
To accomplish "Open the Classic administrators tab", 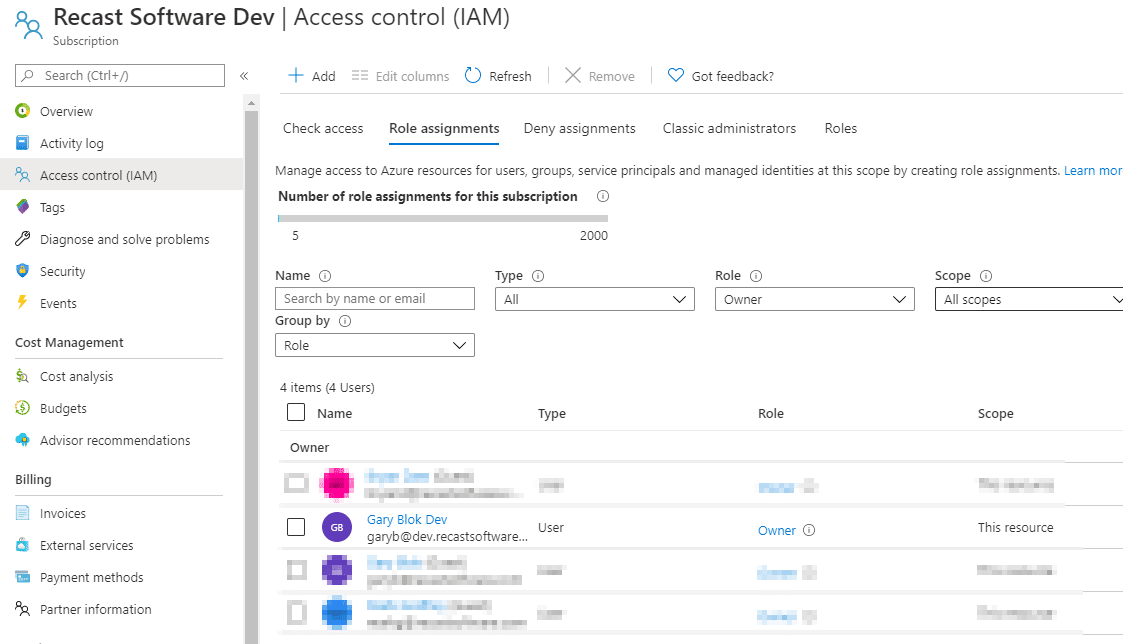I will click(729, 128).
